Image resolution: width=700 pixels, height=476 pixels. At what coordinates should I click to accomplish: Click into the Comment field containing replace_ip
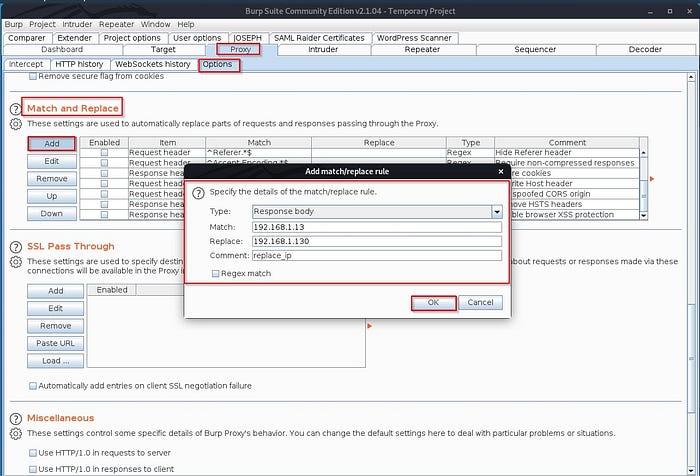pyautogui.click(x=376, y=256)
